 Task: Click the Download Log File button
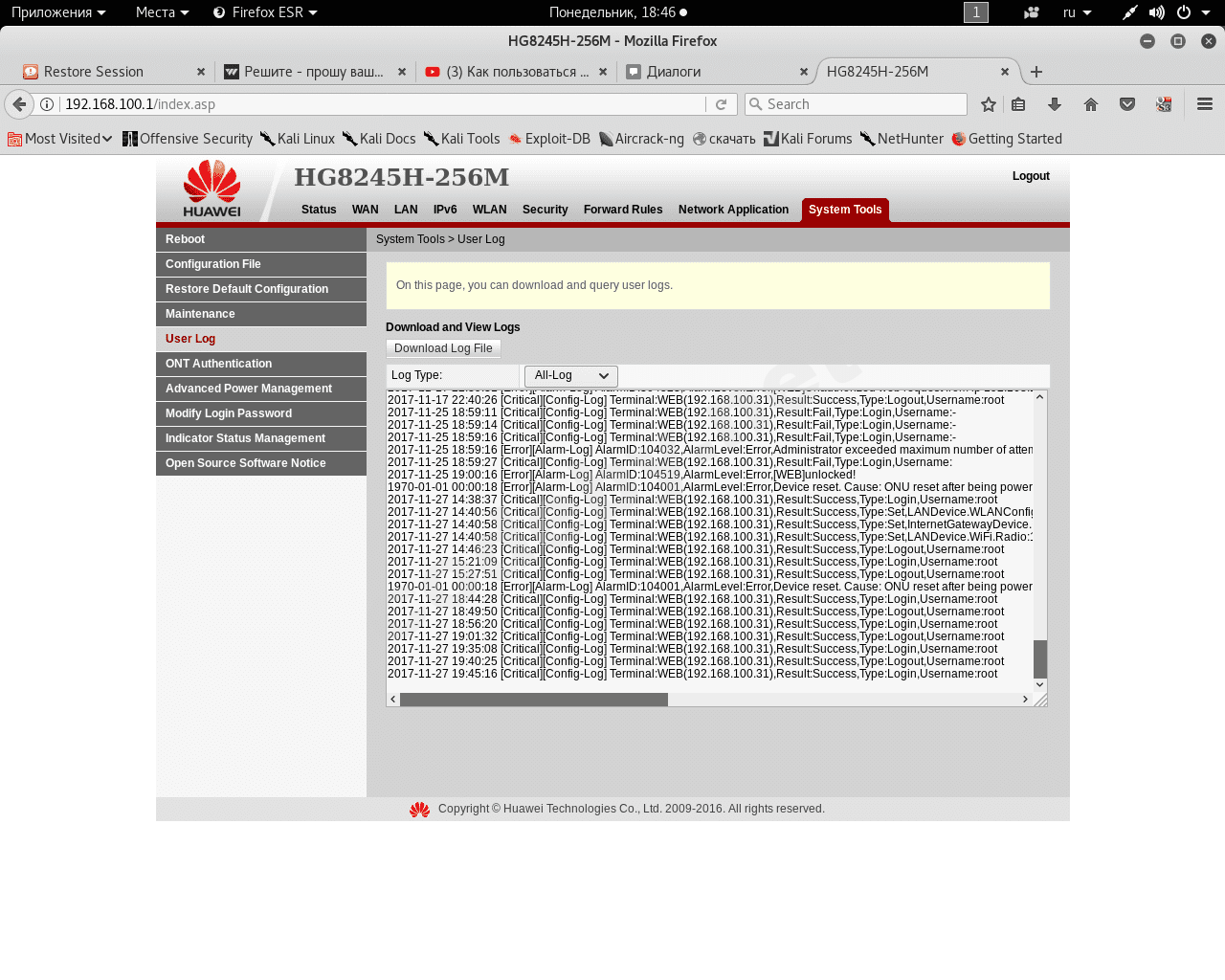point(443,348)
